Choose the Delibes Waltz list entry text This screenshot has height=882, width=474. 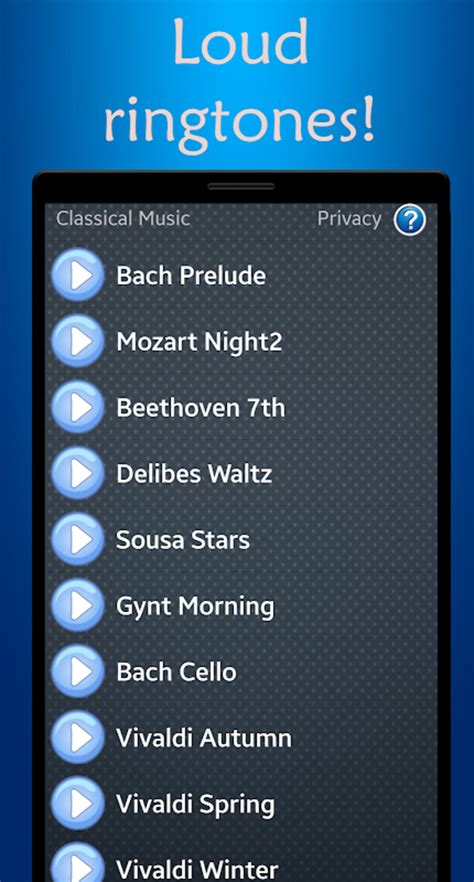(194, 474)
